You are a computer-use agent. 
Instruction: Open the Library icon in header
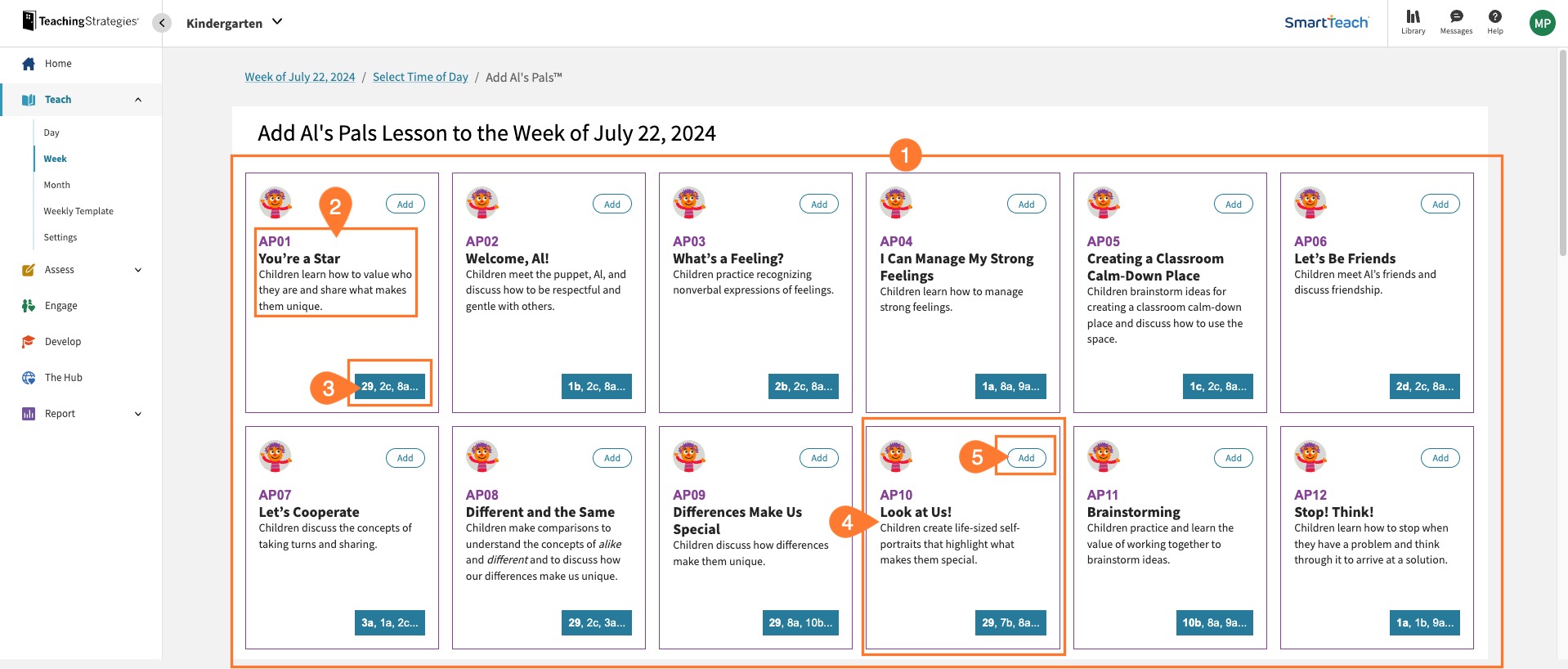point(1413,17)
